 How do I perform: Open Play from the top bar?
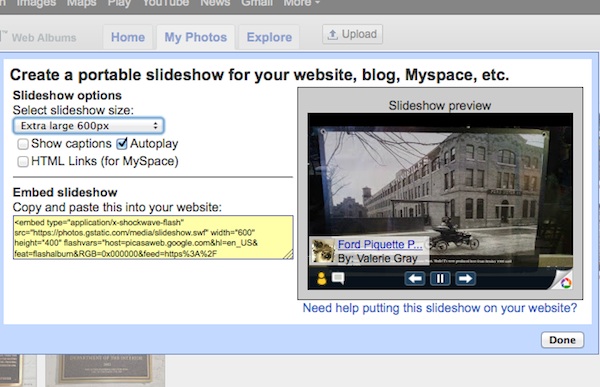119,3
